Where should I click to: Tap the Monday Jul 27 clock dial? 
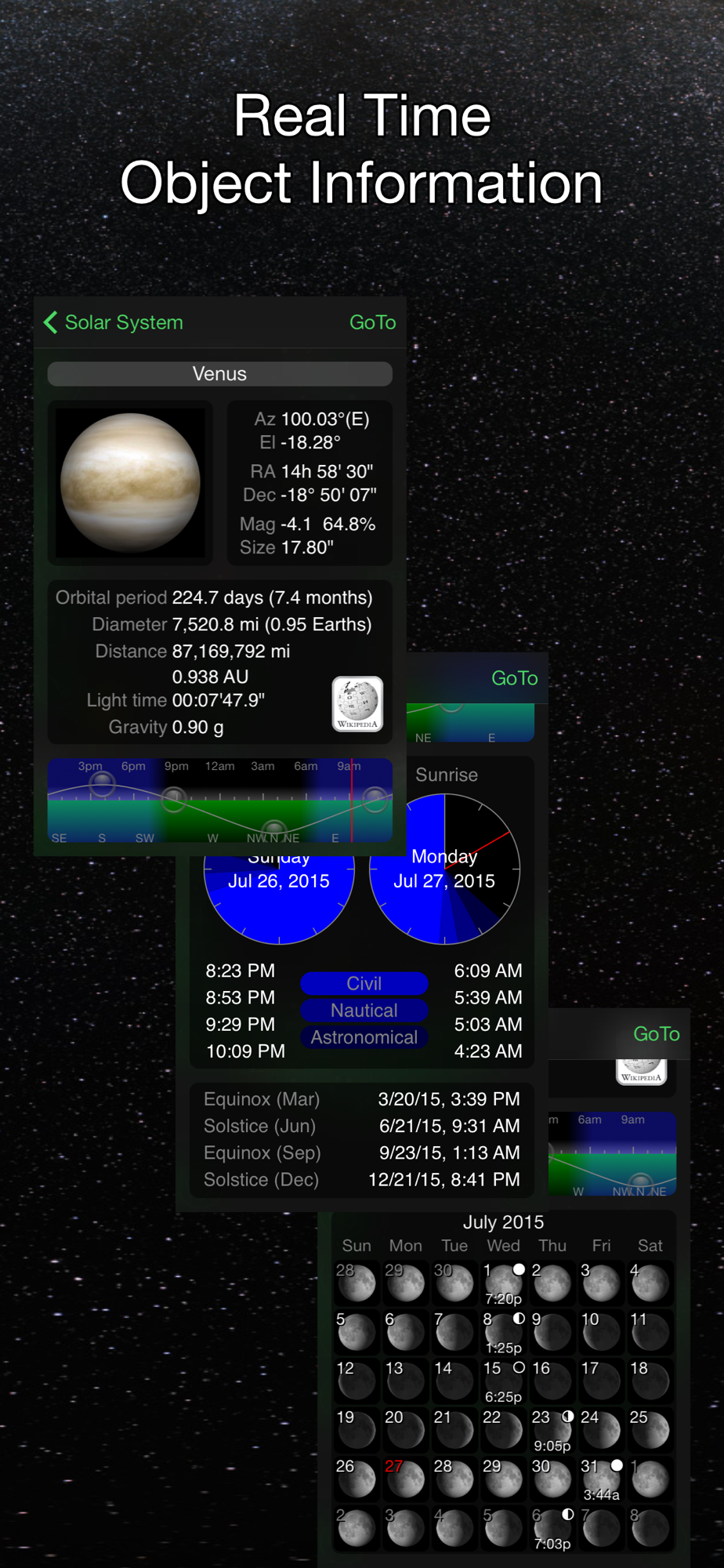point(444,869)
